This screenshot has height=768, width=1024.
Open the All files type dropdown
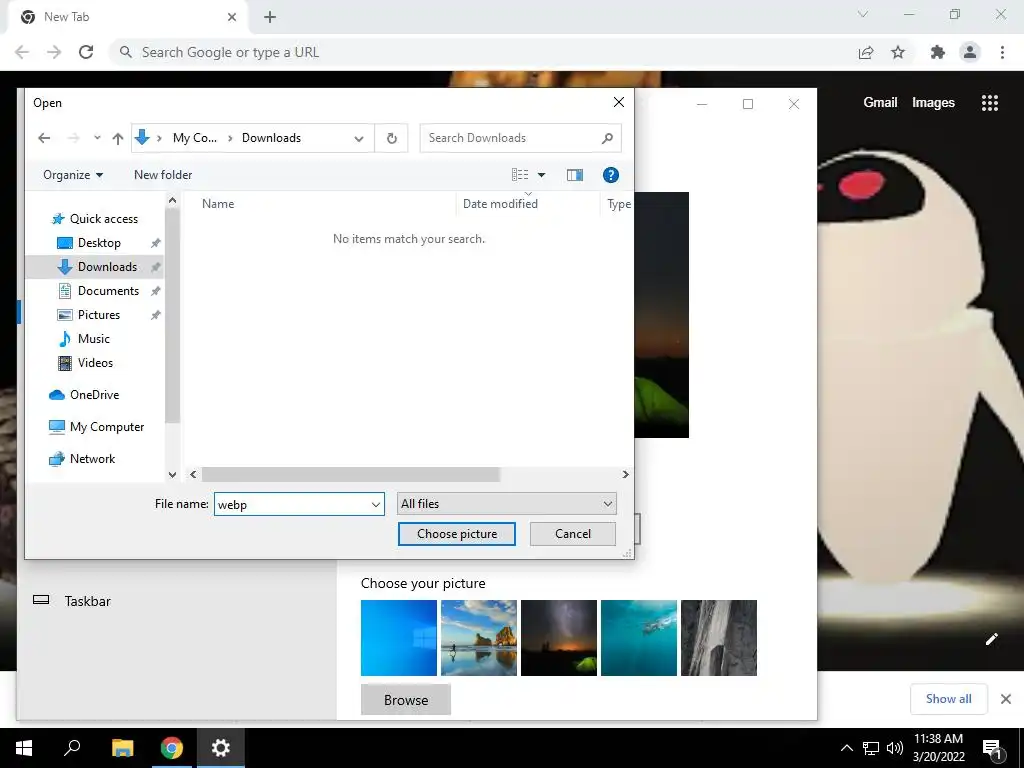(507, 504)
